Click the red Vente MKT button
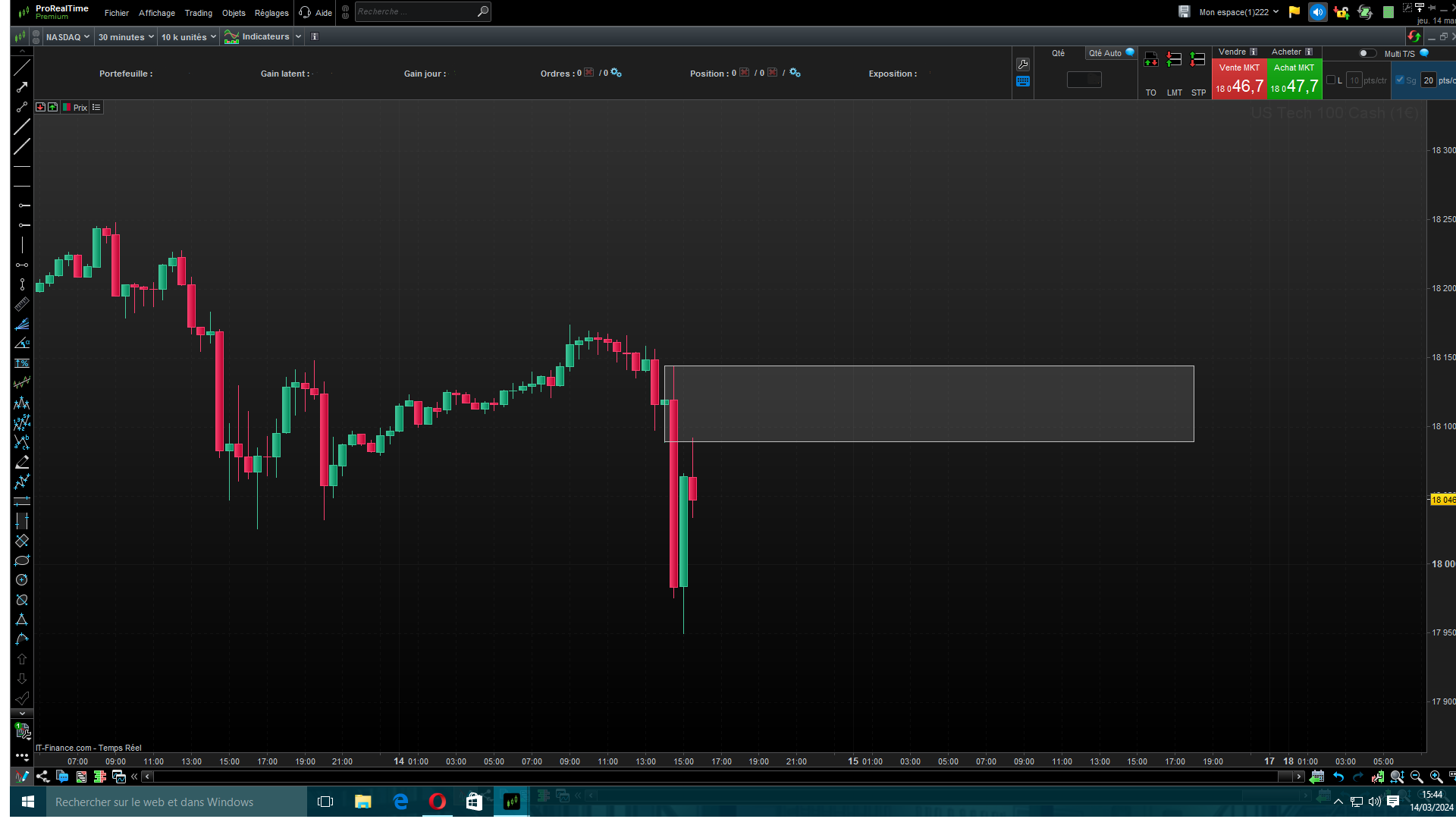Viewport: 1456px width, 819px height. (x=1239, y=80)
